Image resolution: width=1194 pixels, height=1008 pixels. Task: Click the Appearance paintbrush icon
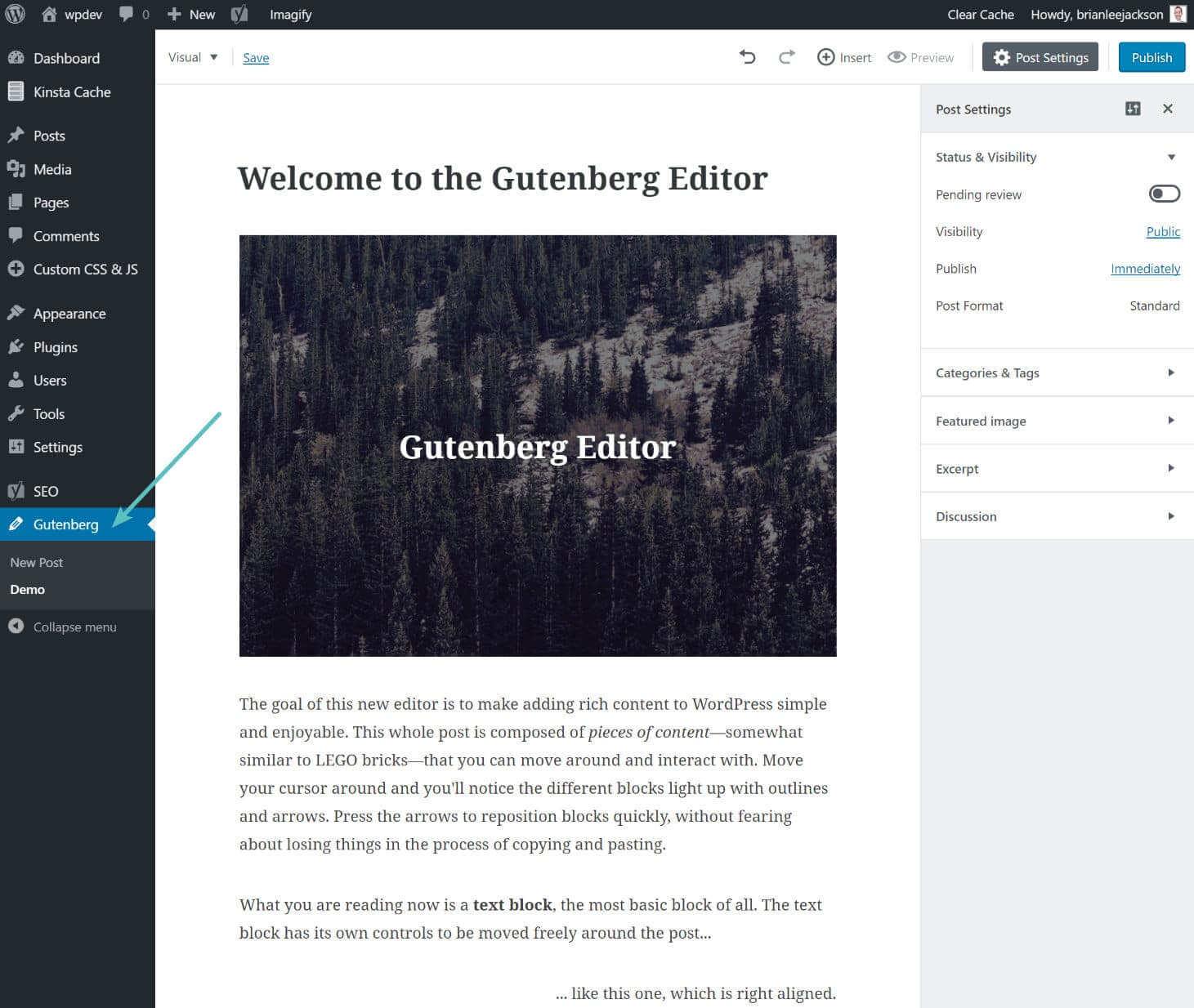tap(16, 313)
